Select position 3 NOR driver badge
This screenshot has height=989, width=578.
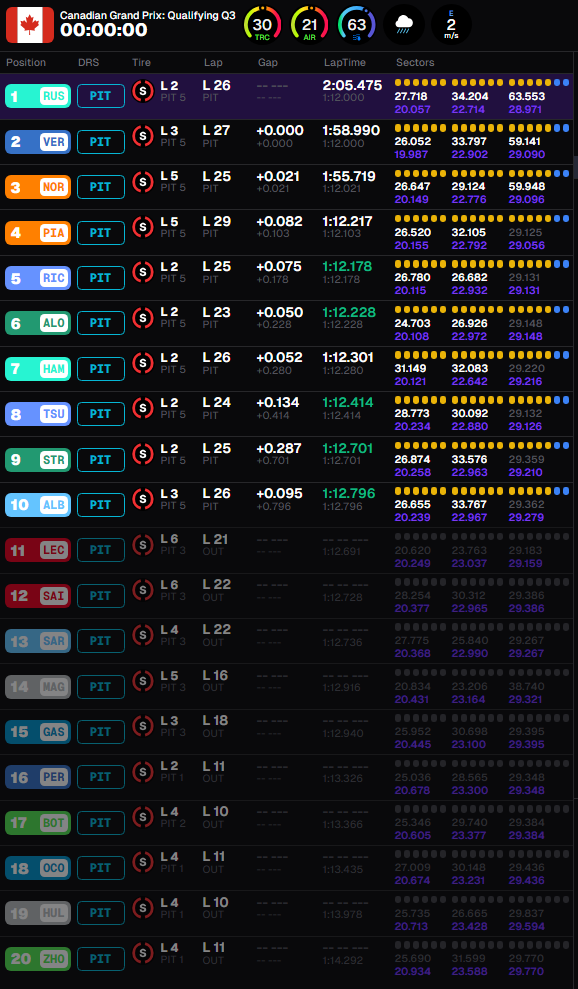(38, 187)
